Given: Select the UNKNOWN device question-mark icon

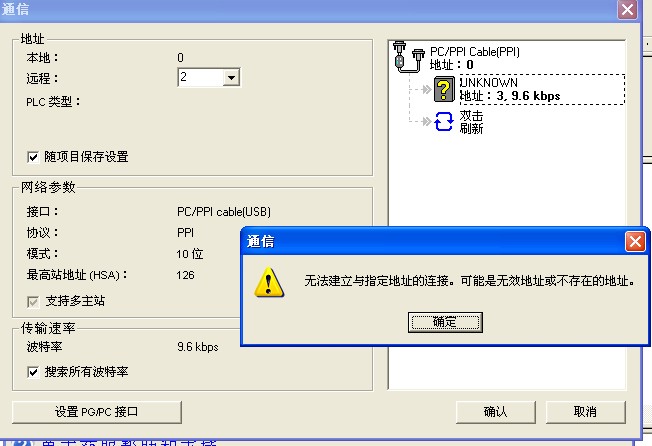Looking at the screenshot, I should click(x=444, y=89).
